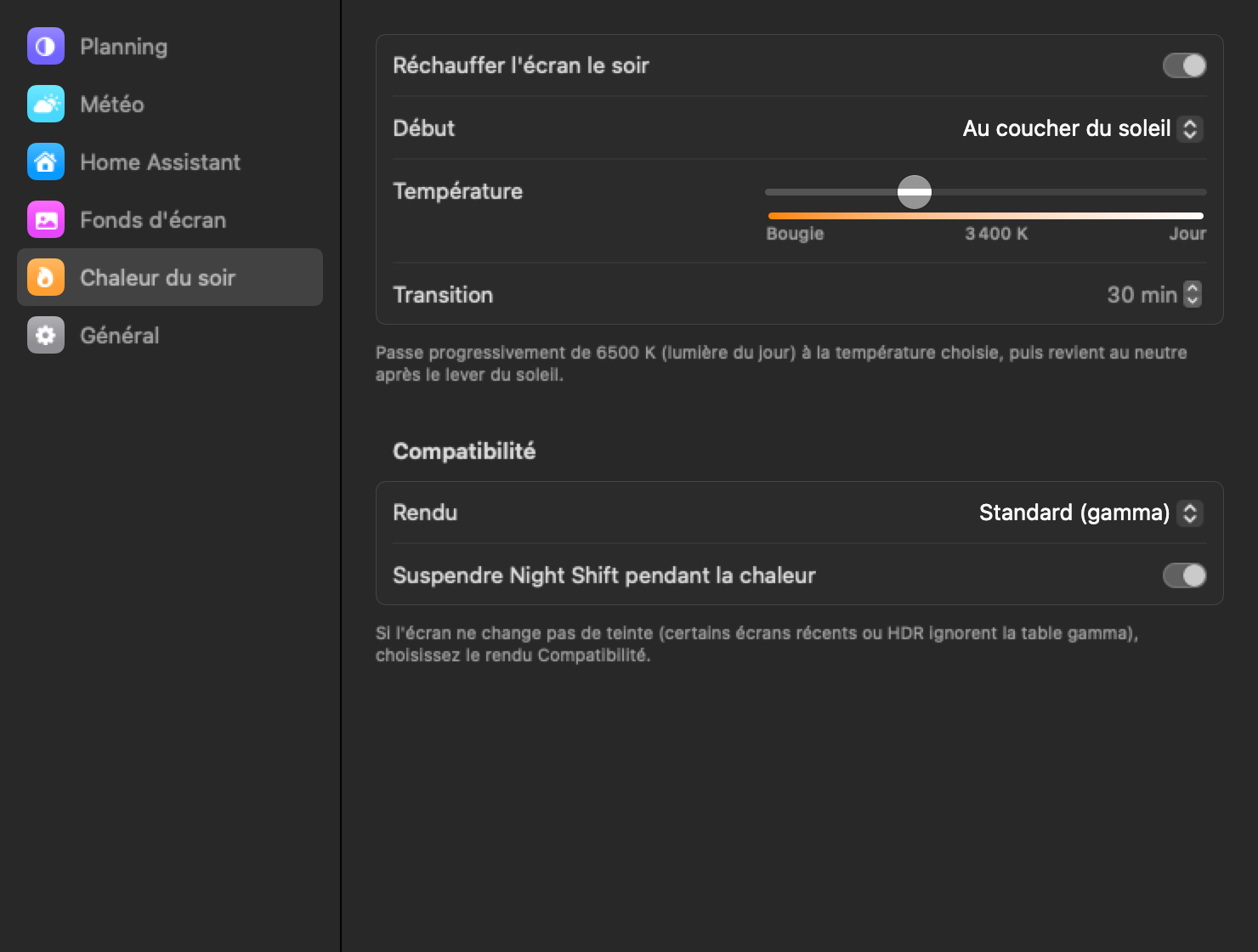Open the Début popup chevron button

point(1190,128)
